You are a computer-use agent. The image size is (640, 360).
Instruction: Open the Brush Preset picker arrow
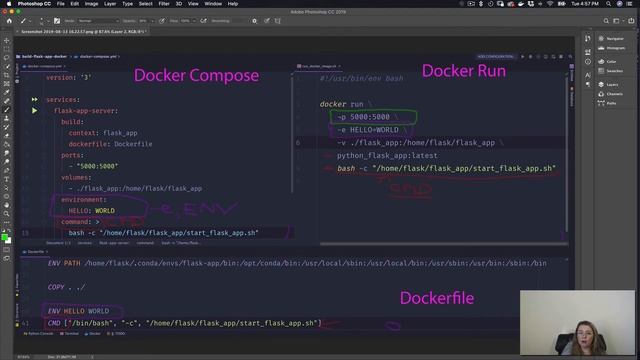[48, 21]
